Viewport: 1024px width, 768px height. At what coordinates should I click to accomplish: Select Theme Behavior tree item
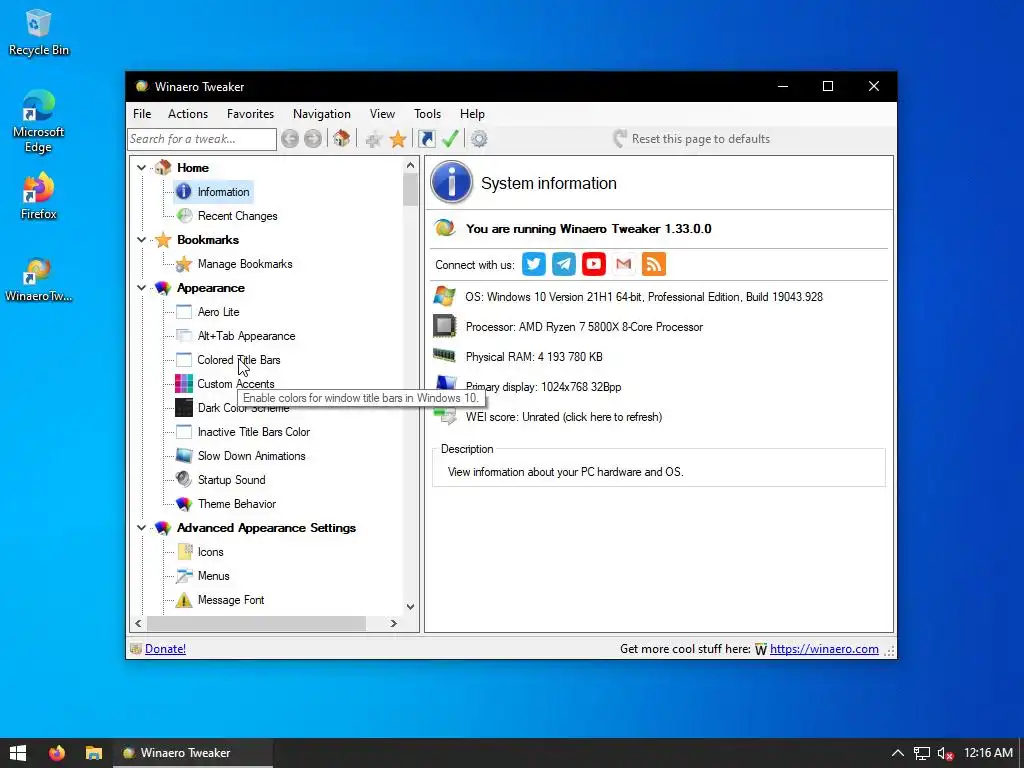(236, 504)
